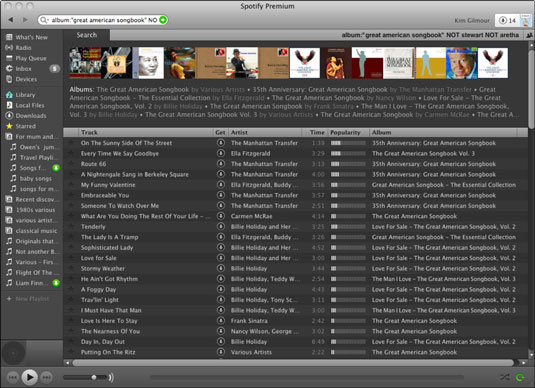
Task: Open the downloads counter showing 14
Action: pos(507,20)
